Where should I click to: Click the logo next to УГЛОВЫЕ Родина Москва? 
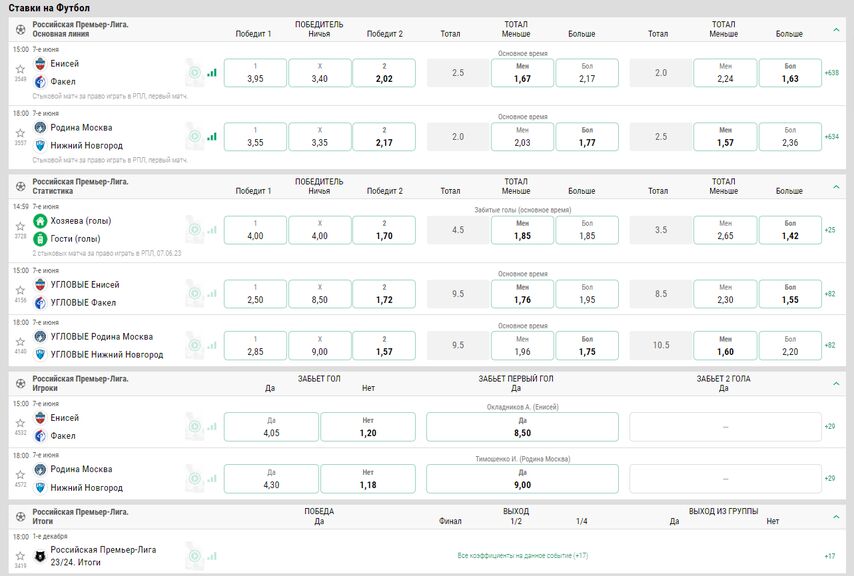point(40,337)
